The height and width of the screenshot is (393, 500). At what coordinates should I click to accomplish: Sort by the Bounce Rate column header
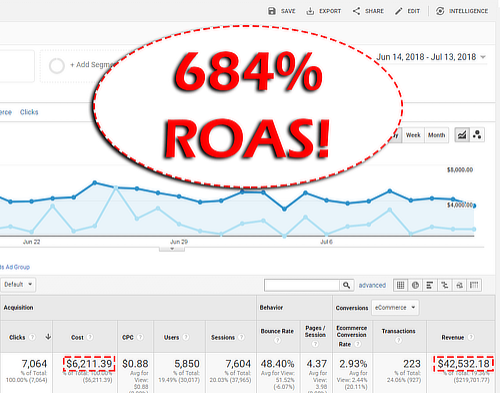(x=277, y=331)
